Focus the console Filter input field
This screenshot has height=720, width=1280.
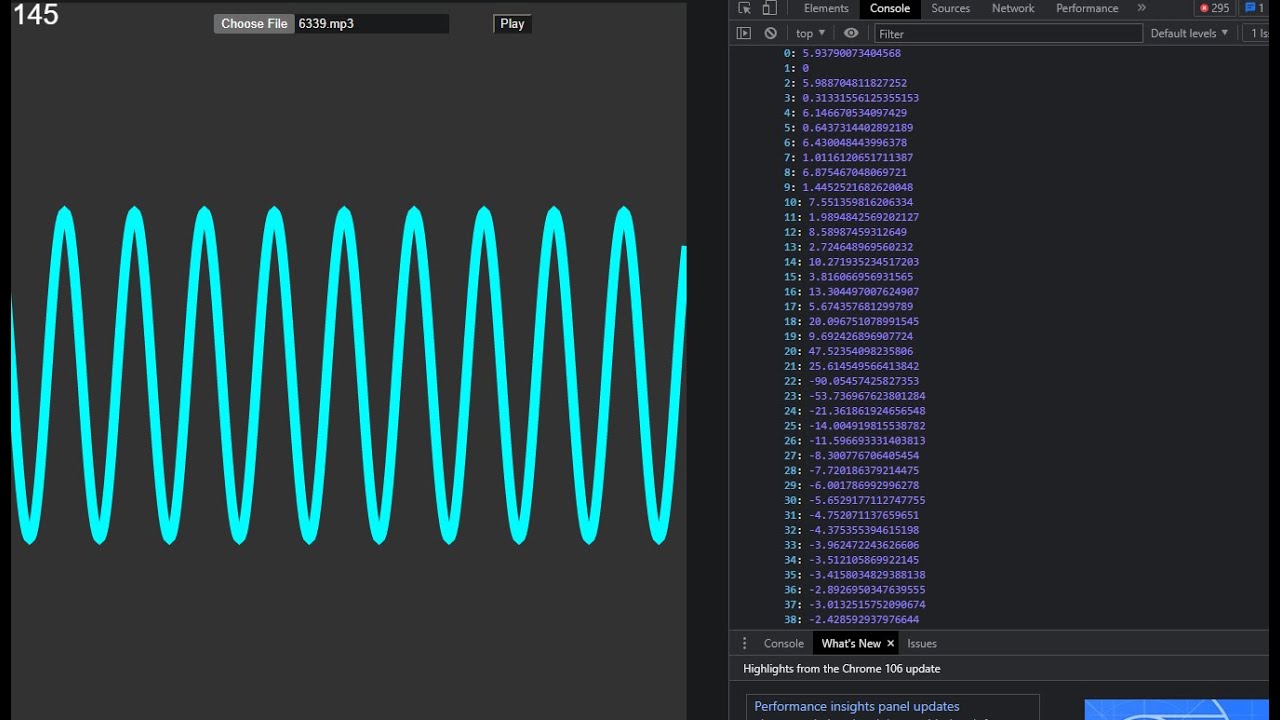pos(1008,33)
